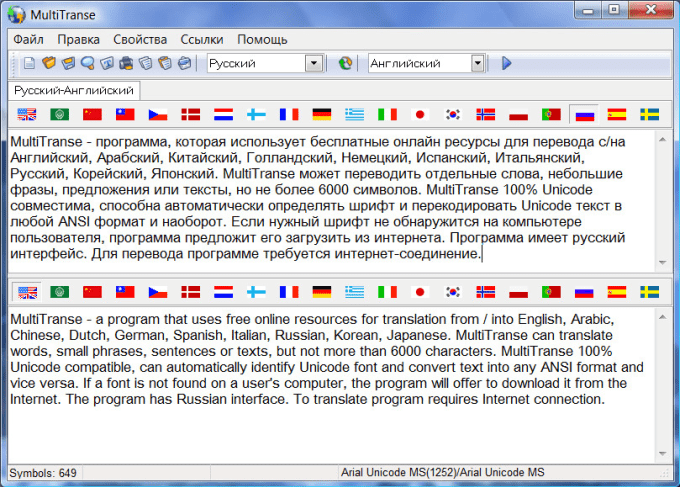This screenshot has width=680, height=487.
Task: Choose Denmark flag in source flag row
Action: click(x=190, y=114)
